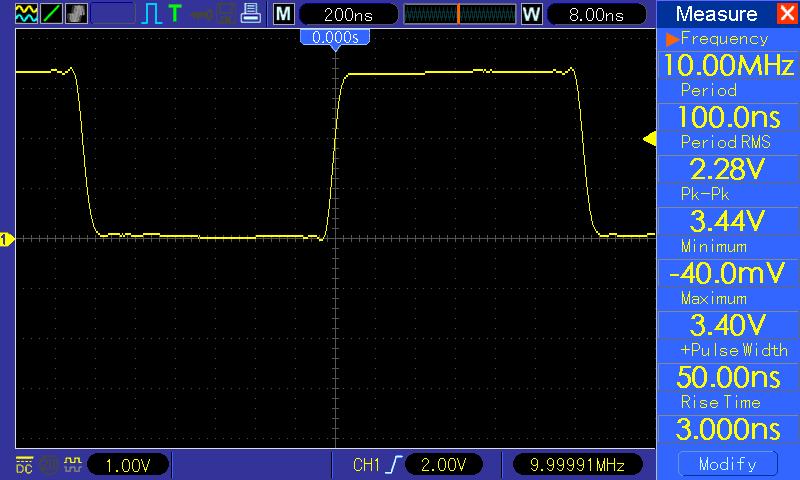Viewport: 800px width, 480px height.
Task: Click the Modify button
Action: (728, 464)
